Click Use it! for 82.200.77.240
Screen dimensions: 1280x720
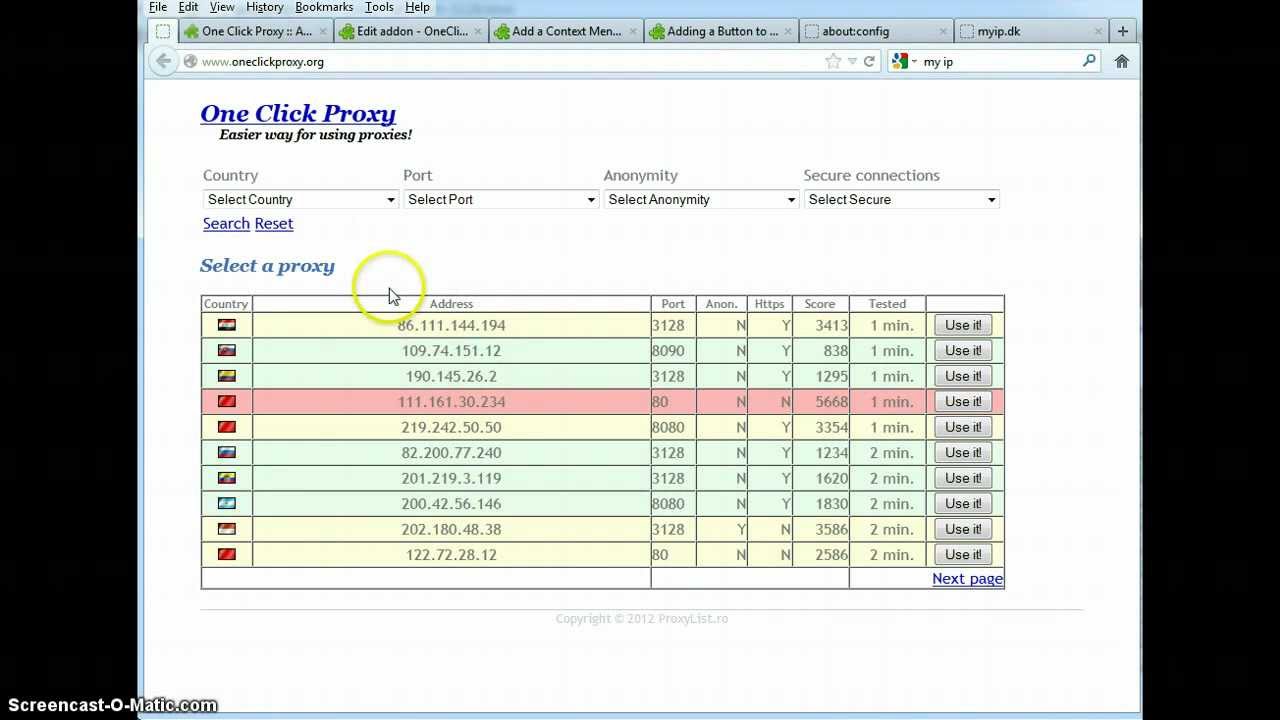pos(963,452)
